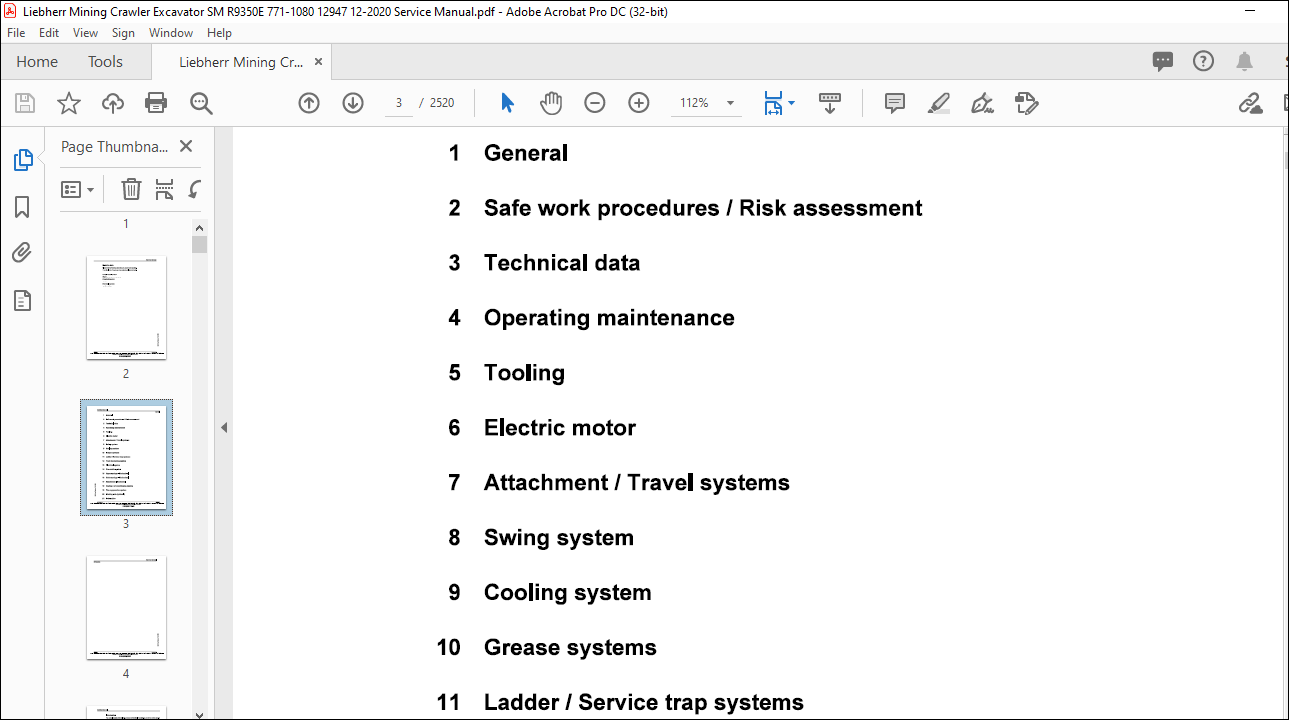Close the Page Thumbnails panel

coord(185,146)
